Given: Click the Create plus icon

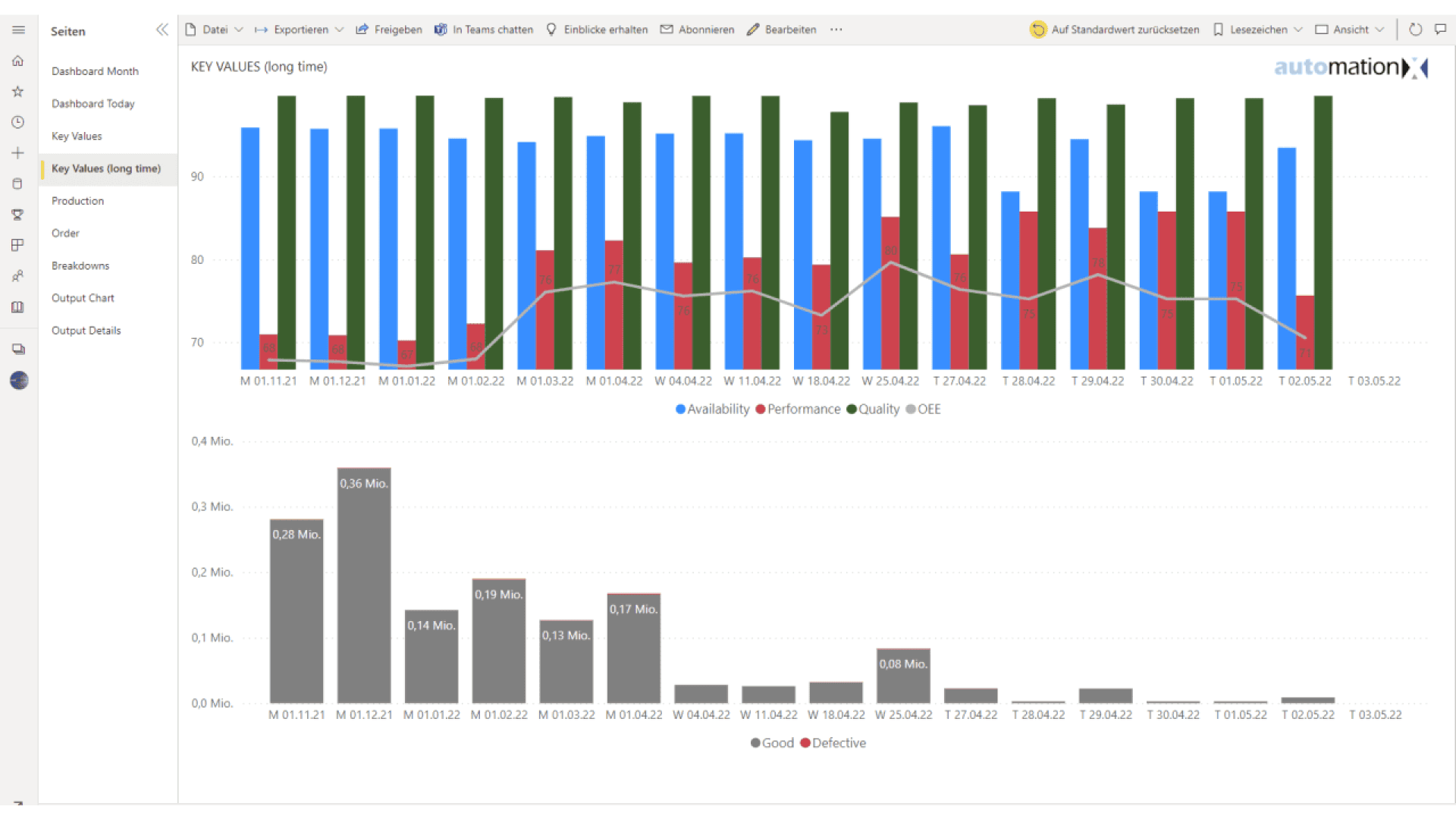Looking at the screenshot, I should pos(17,152).
